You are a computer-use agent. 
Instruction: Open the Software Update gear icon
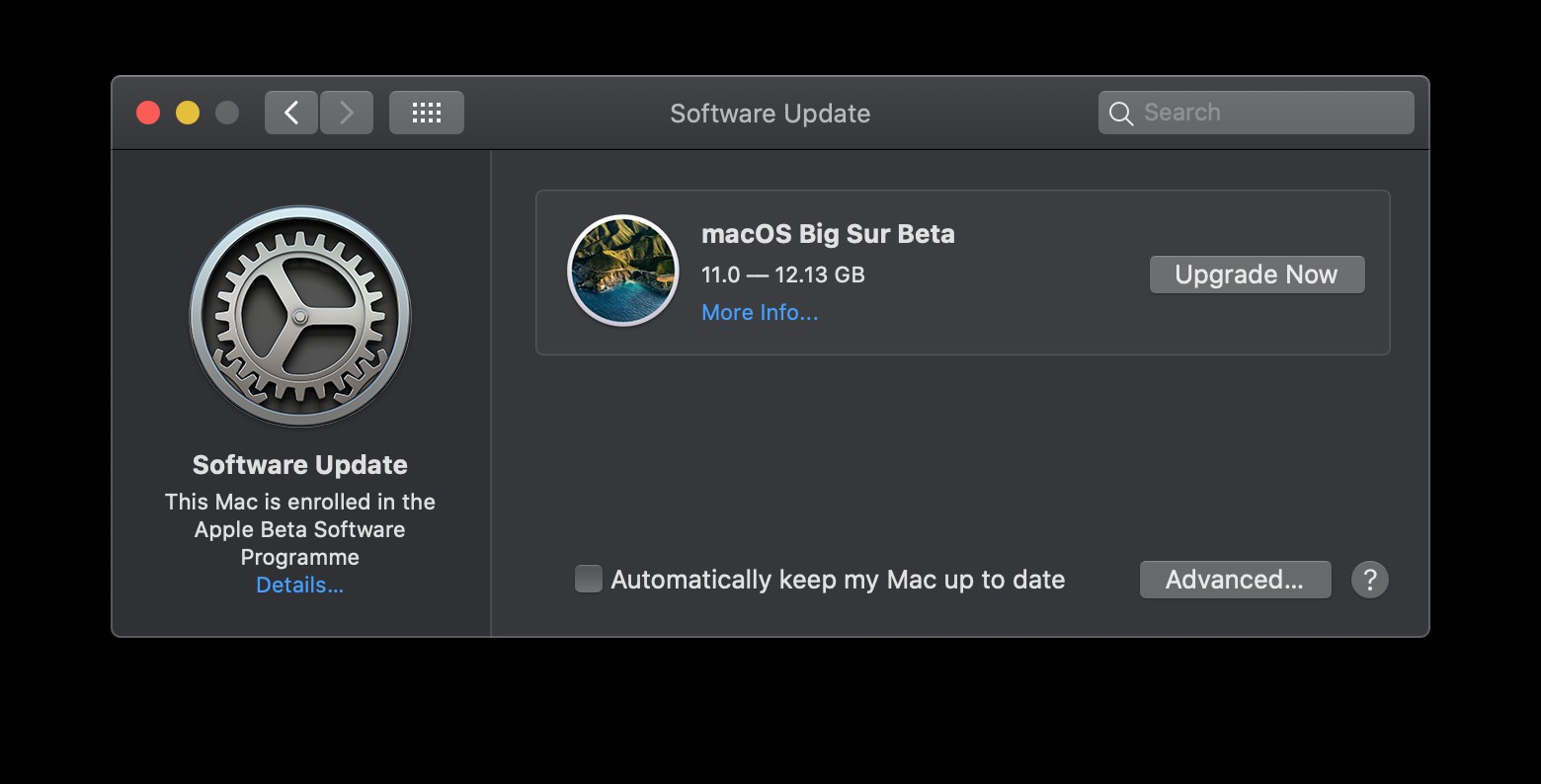coord(299,316)
